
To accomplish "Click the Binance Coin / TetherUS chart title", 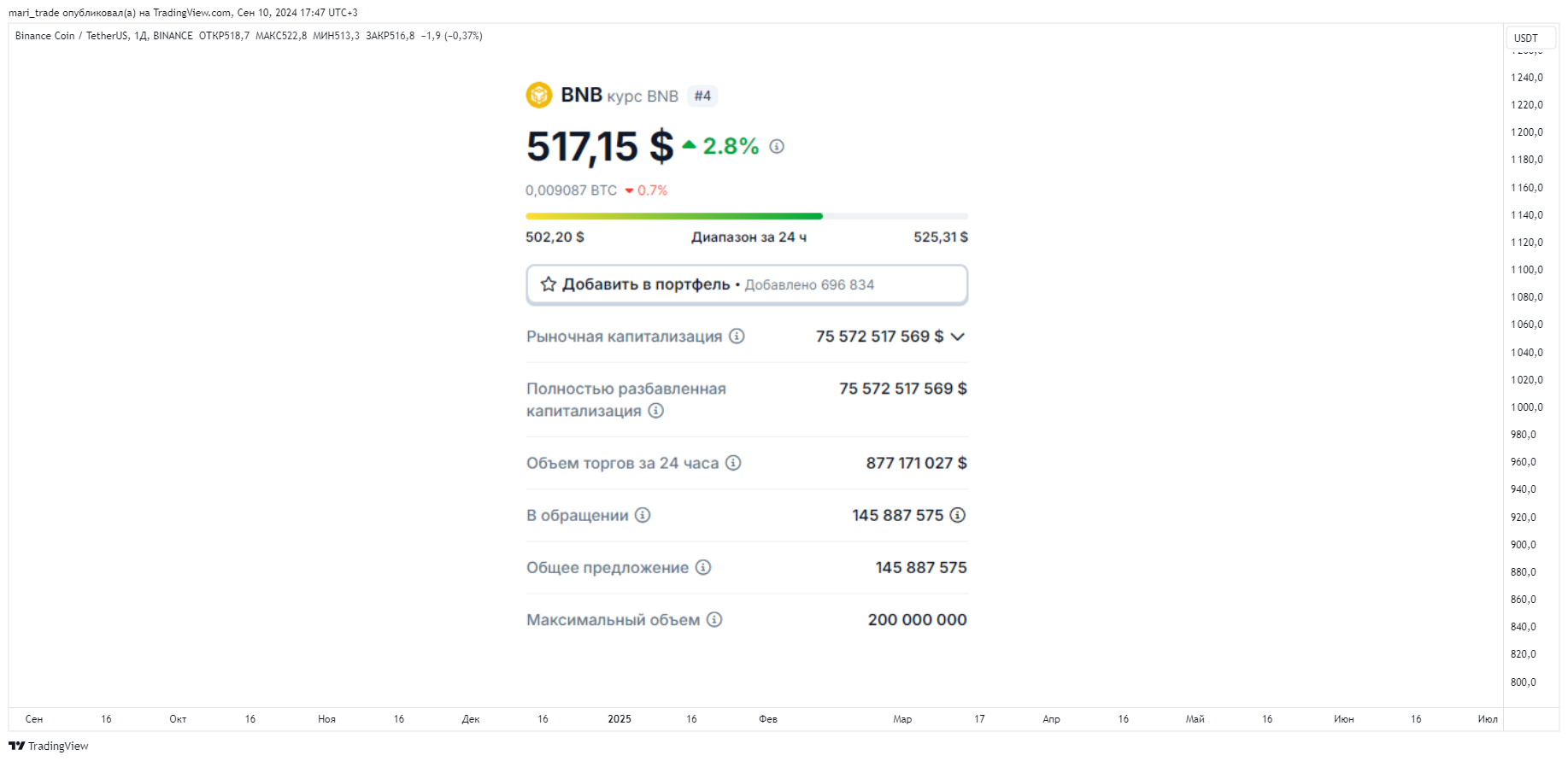I will [72, 36].
